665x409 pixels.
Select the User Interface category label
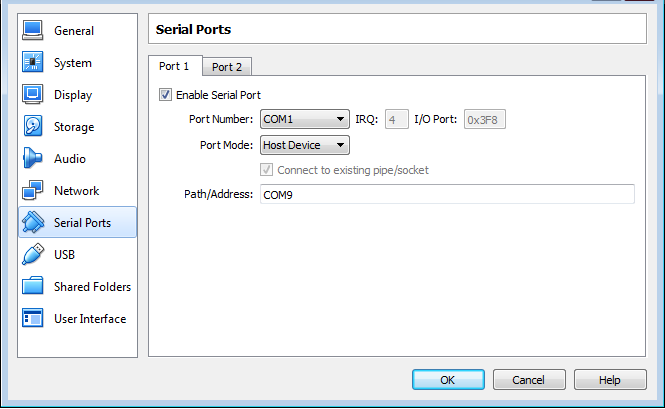point(90,319)
